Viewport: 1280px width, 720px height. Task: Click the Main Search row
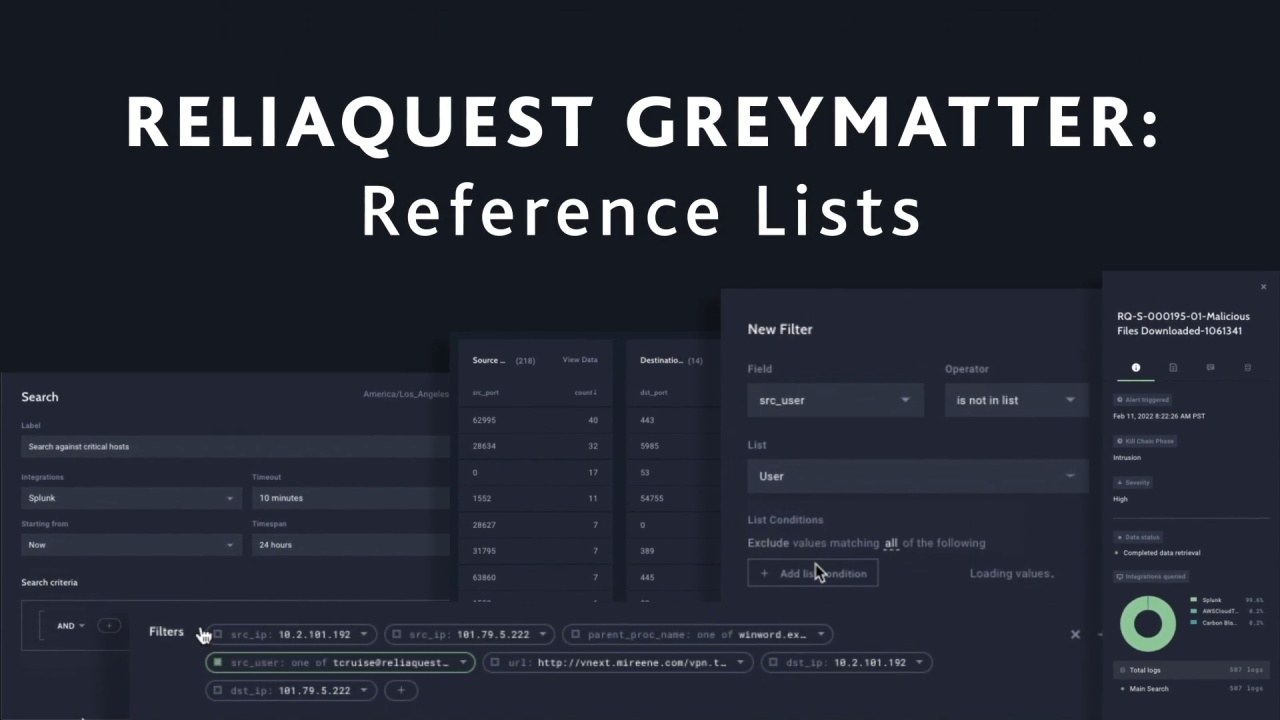(1190, 689)
